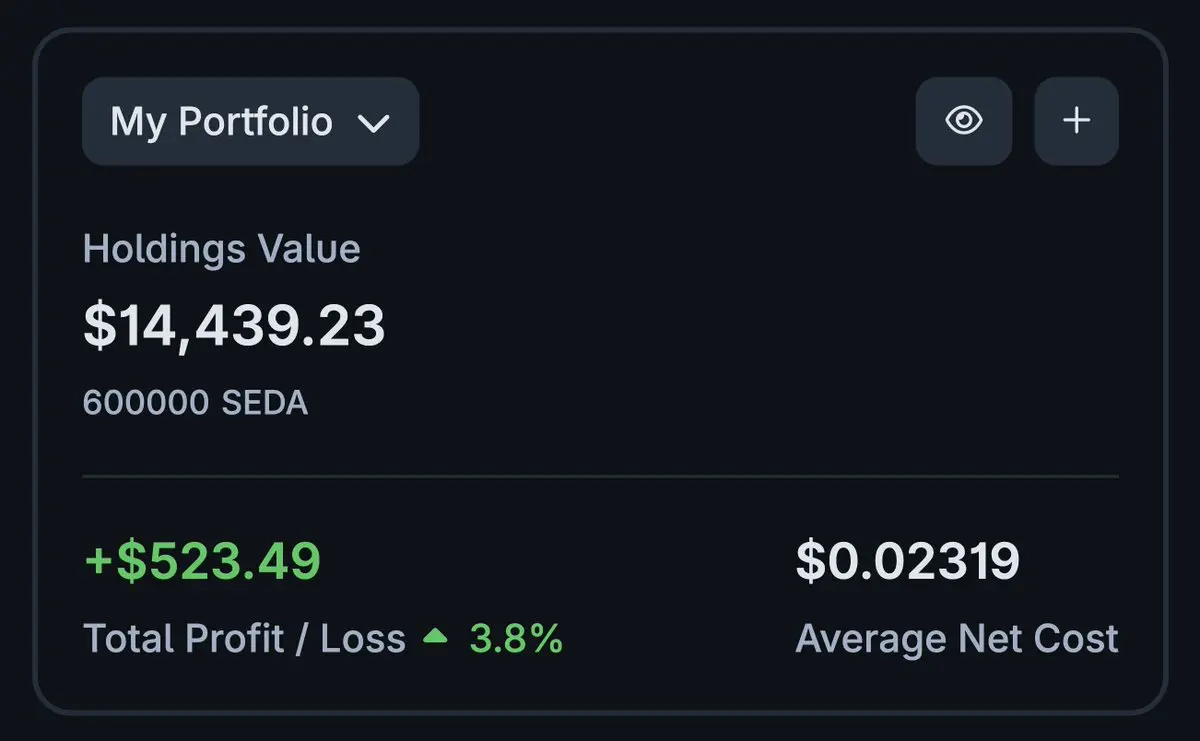The image size is (1200, 741).
Task: Open the My Portfolio dropdown
Action: [x=250, y=121]
